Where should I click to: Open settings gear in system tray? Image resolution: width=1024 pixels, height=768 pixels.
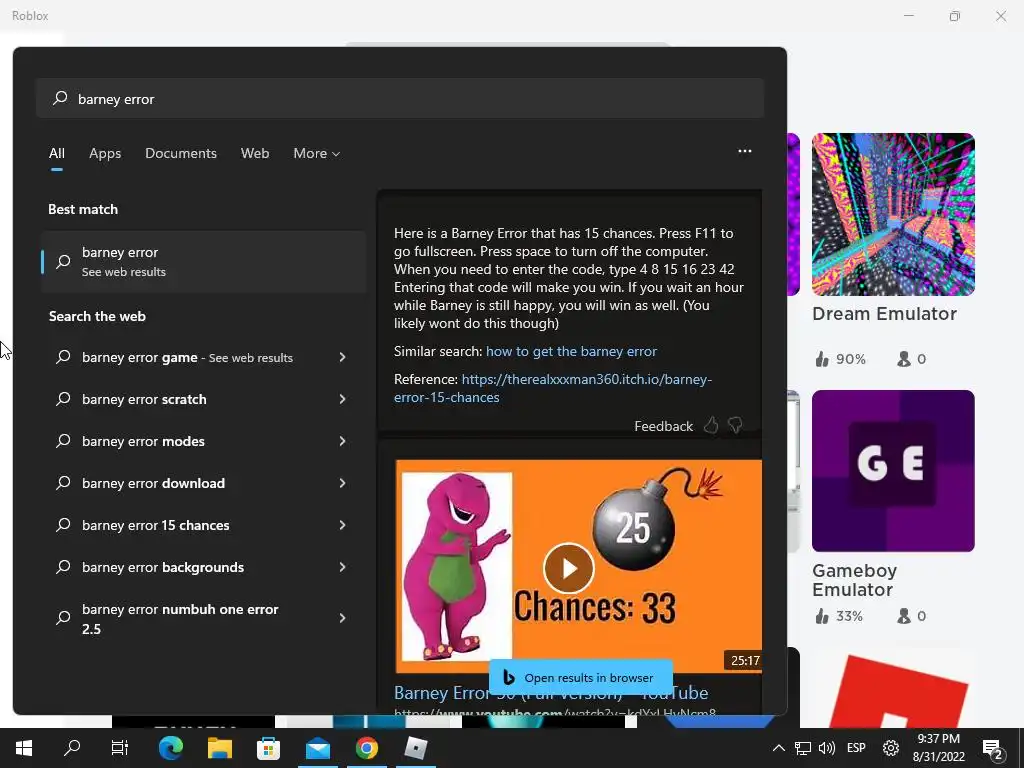tap(891, 748)
